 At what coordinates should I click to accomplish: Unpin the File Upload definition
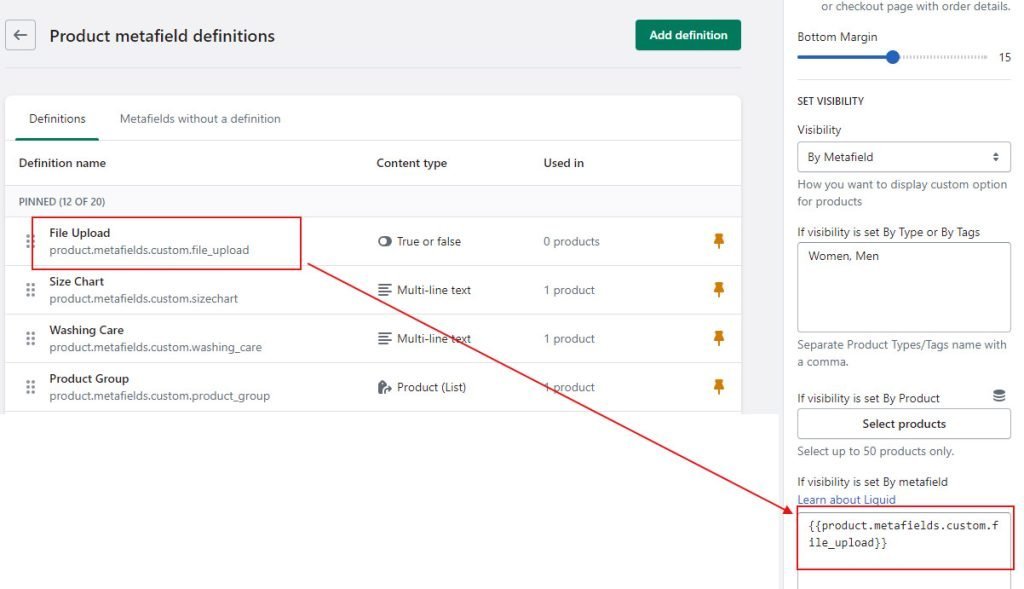pyautogui.click(x=718, y=241)
